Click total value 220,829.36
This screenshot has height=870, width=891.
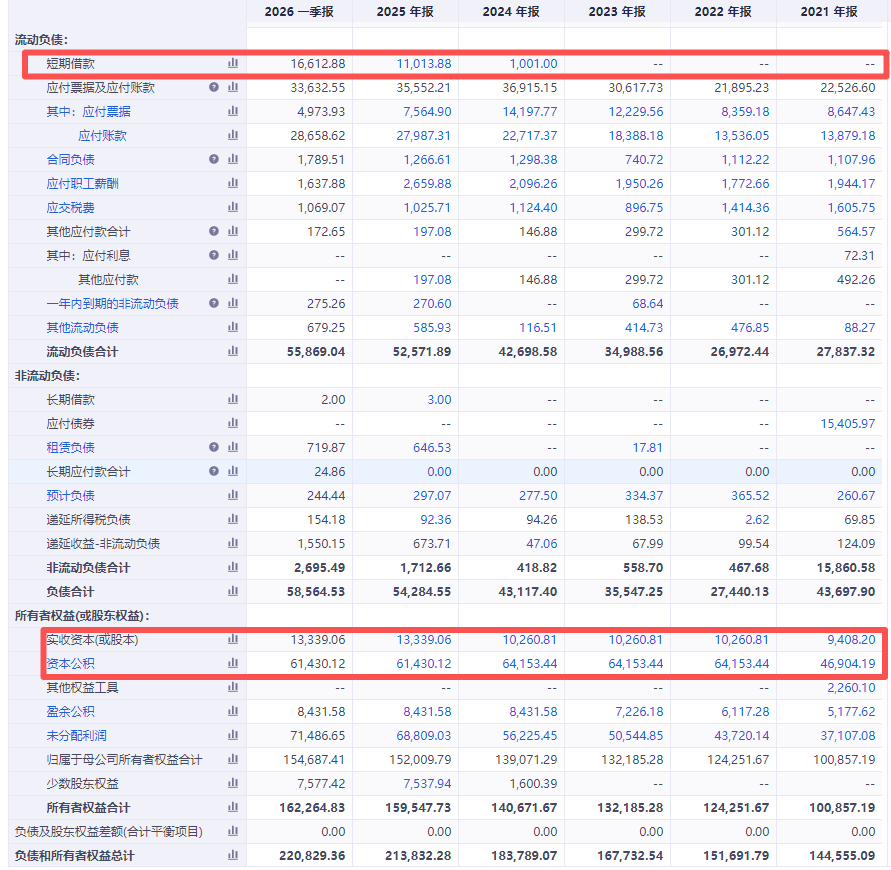[x=312, y=856]
